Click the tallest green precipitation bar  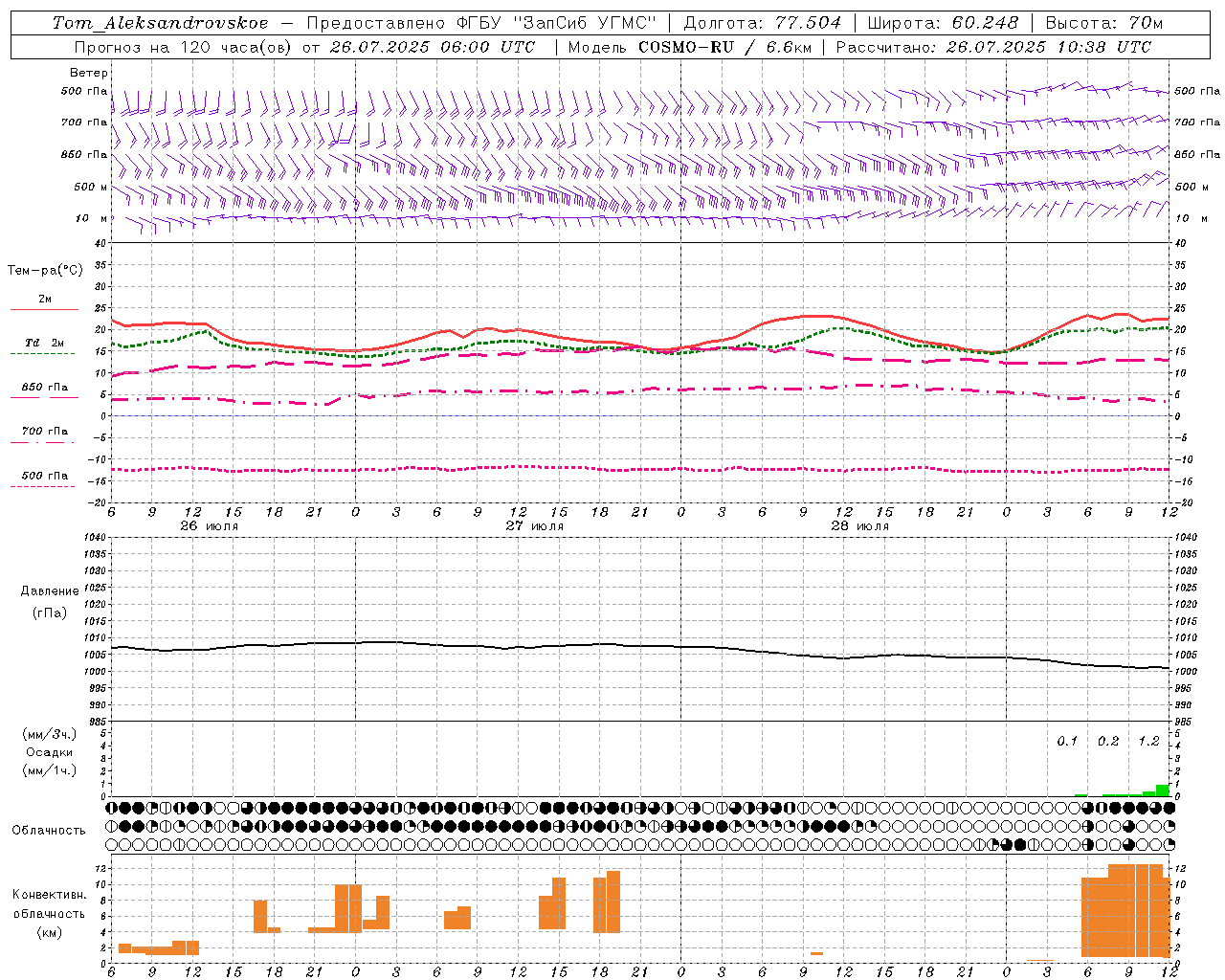pos(1163,791)
